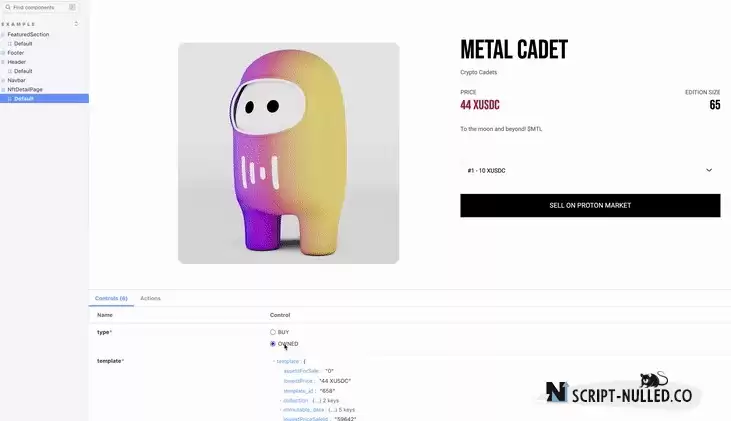Expand the collection 2 keys node
Screen dimensions: 731x421
point(281,400)
